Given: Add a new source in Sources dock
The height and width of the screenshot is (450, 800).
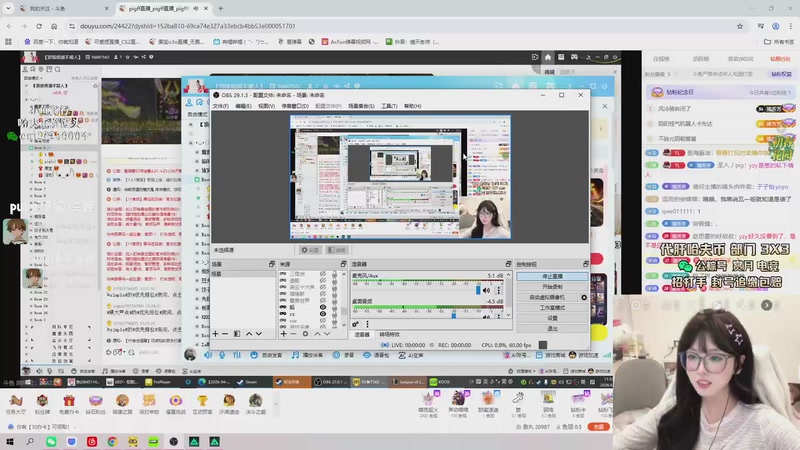Looking at the screenshot, I should (284, 334).
